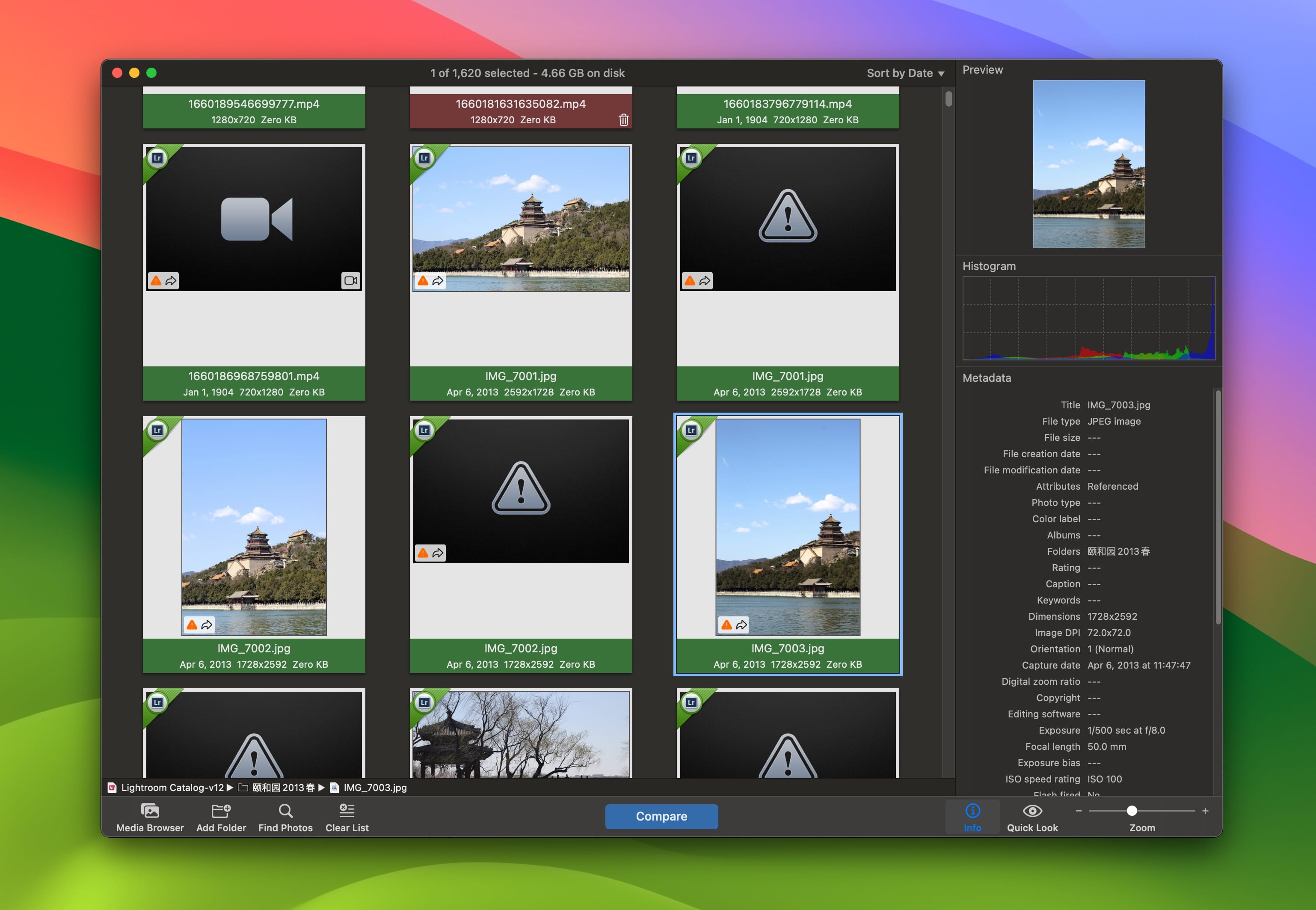Image resolution: width=1316 pixels, height=910 pixels.
Task: Click the zoom plus button
Action: click(x=1205, y=811)
